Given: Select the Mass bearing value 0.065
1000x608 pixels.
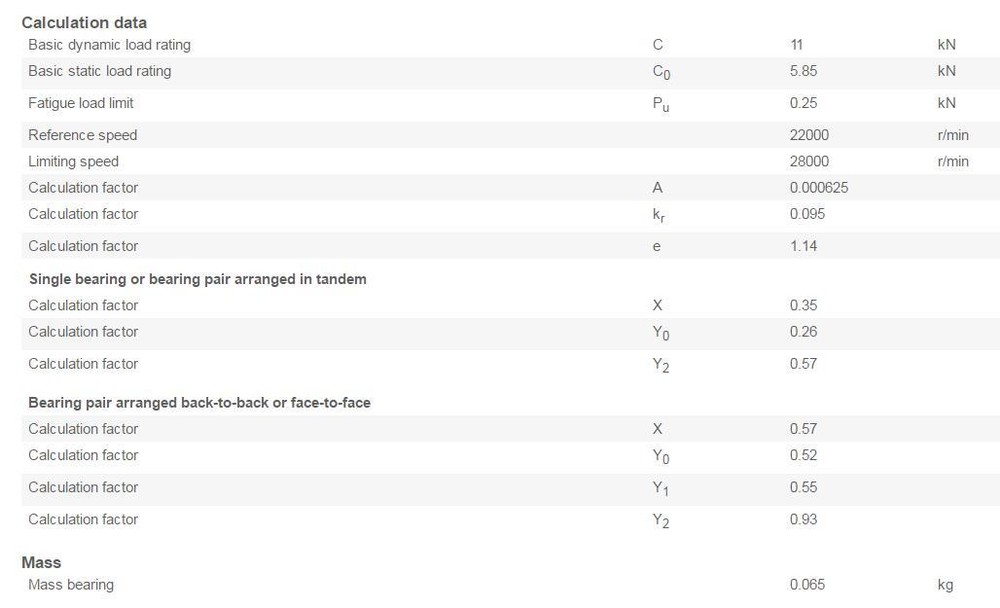Looking at the screenshot, I should coord(807,584).
